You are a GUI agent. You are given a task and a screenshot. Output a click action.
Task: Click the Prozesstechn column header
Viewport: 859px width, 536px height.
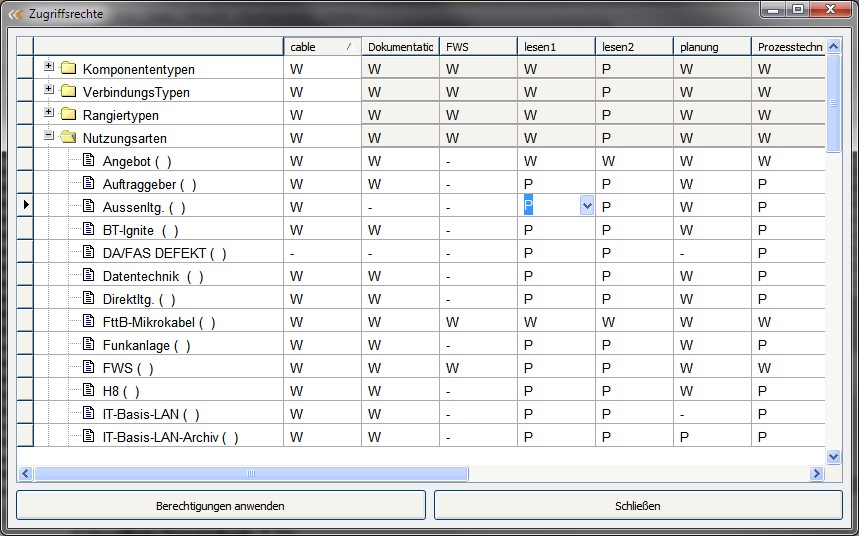[x=788, y=47]
